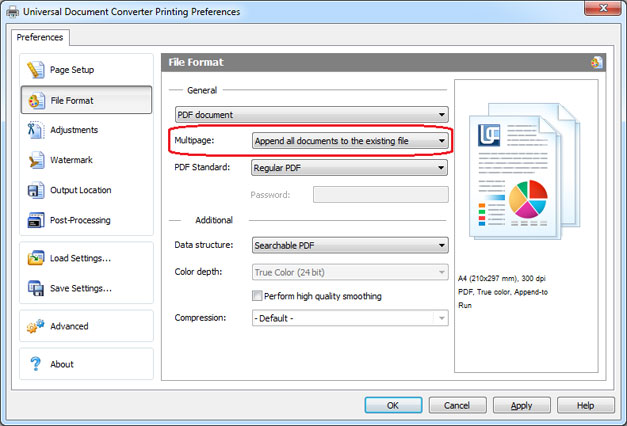Open the Multipage append documents dropdown
The width and height of the screenshot is (627, 426).
tap(350, 141)
